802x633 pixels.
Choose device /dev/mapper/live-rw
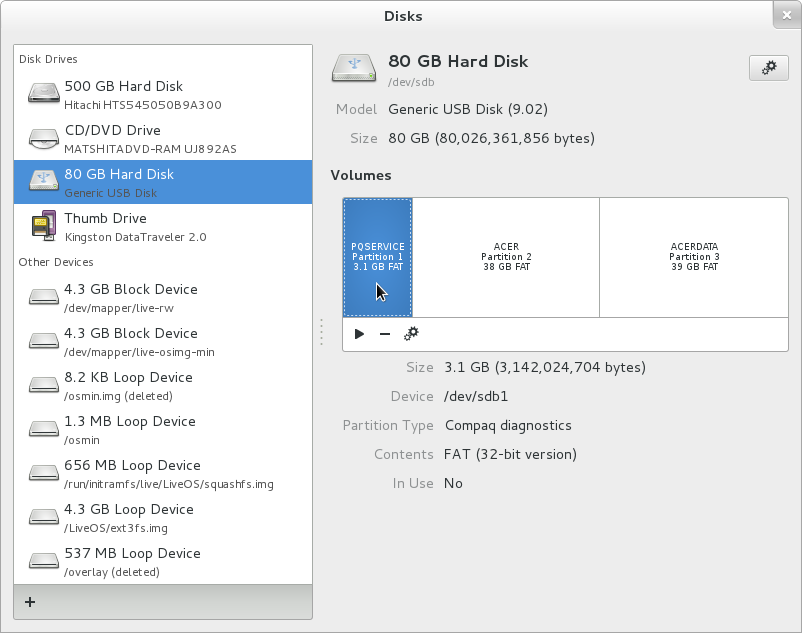coord(119,308)
